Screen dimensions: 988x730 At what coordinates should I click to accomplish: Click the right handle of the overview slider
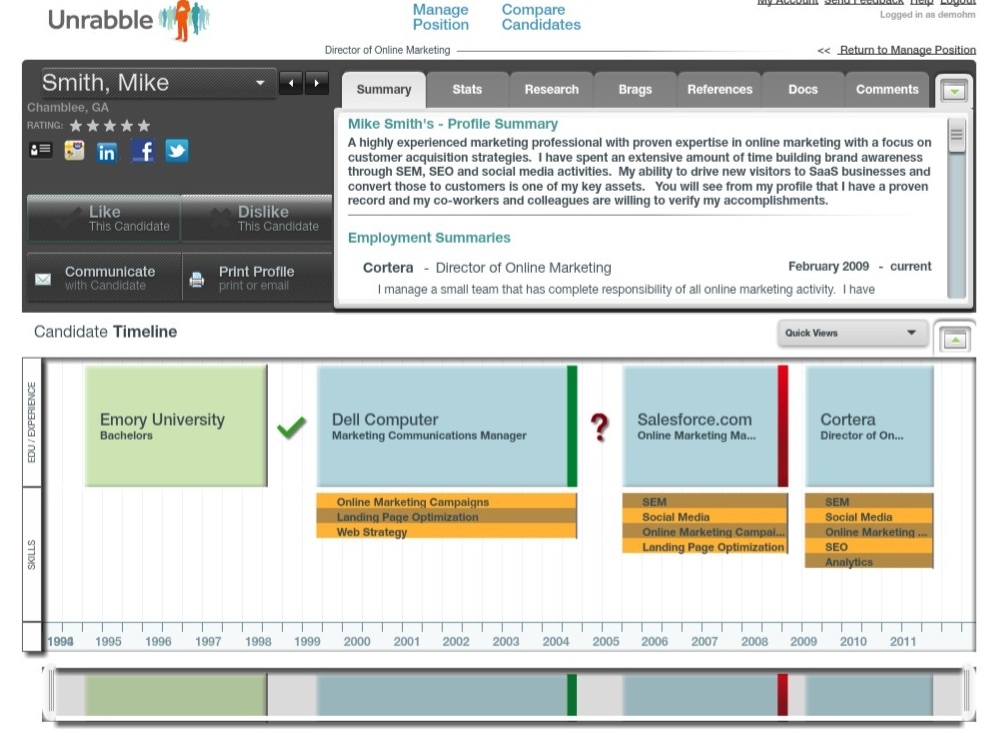[x=967, y=692]
